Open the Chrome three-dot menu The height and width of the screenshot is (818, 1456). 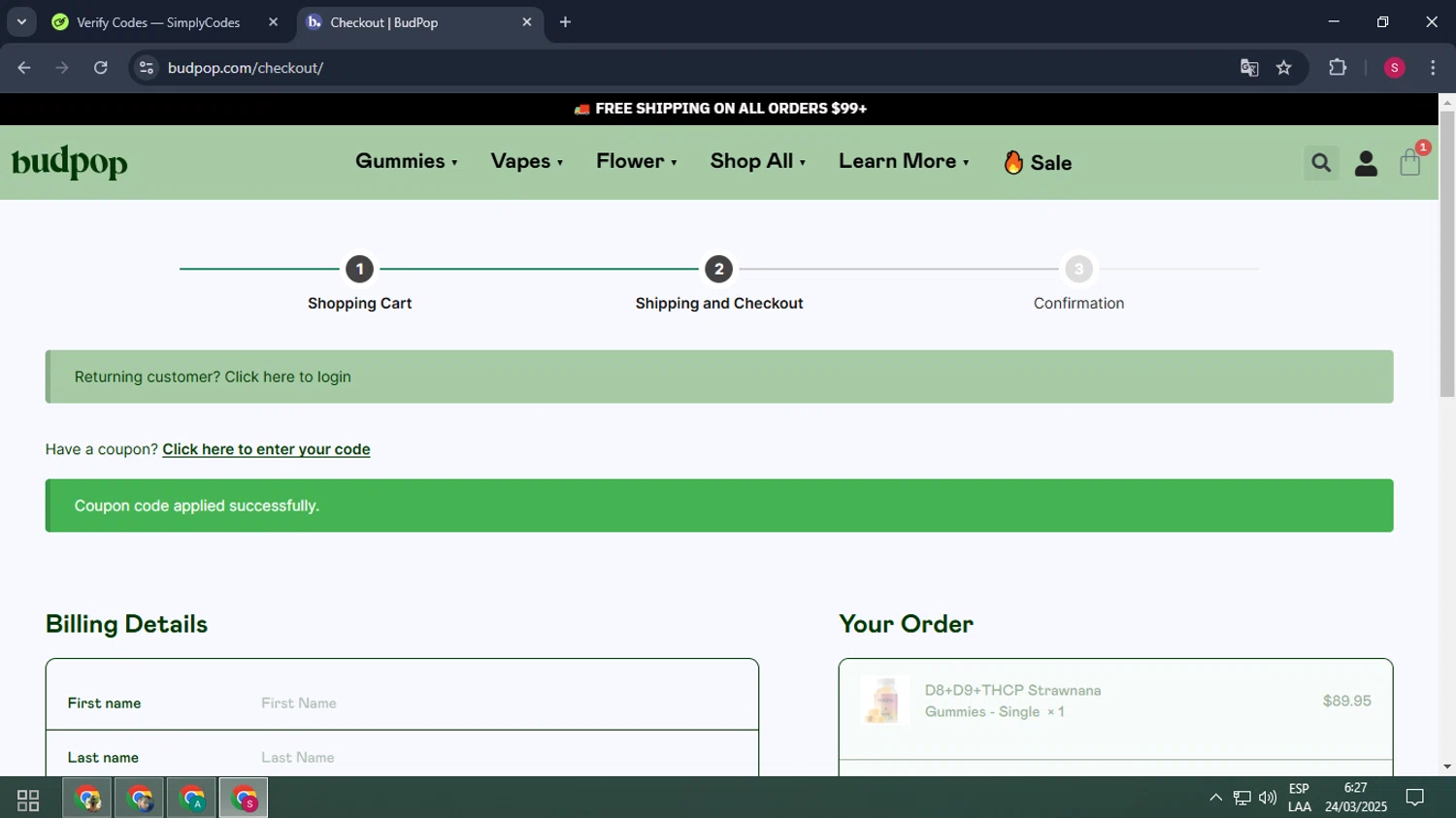pyautogui.click(x=1433, y=68)
